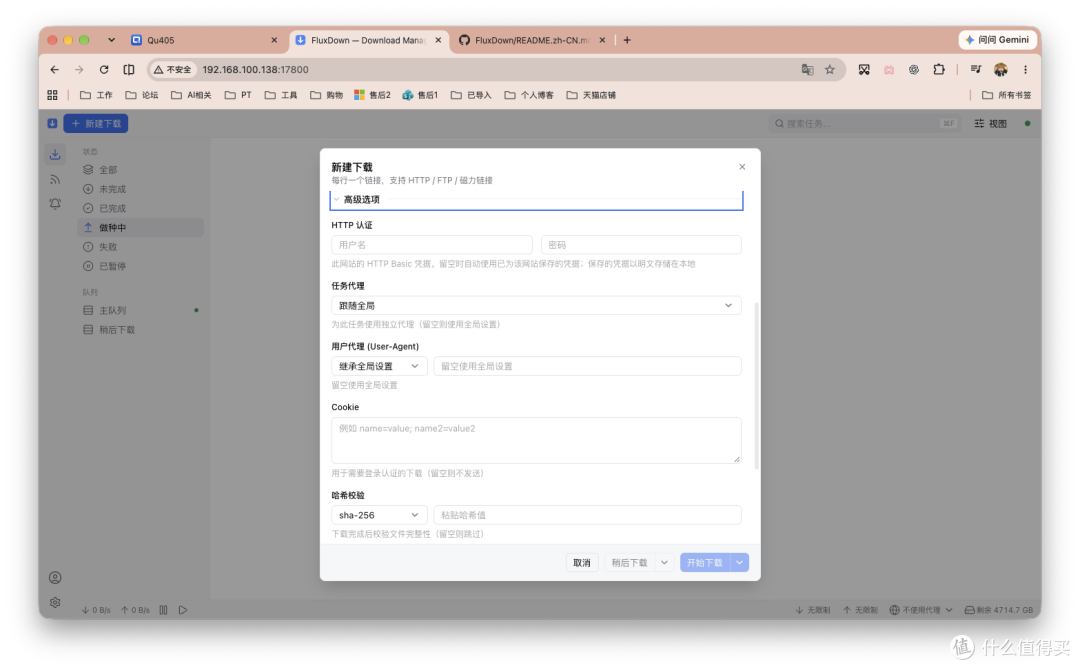Click the remaining disk space 4714.7 GB indicator
The width and height of the screenshot is (1080, 670).
pyautogui.click(x=999, y=610)
